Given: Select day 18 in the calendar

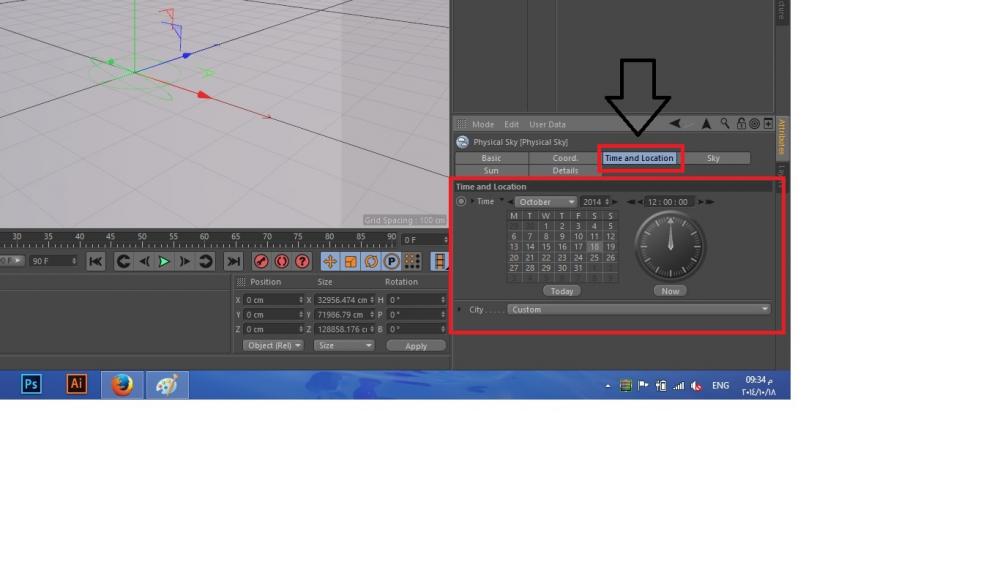Looking at the screenshot, I should click(594, 247).
